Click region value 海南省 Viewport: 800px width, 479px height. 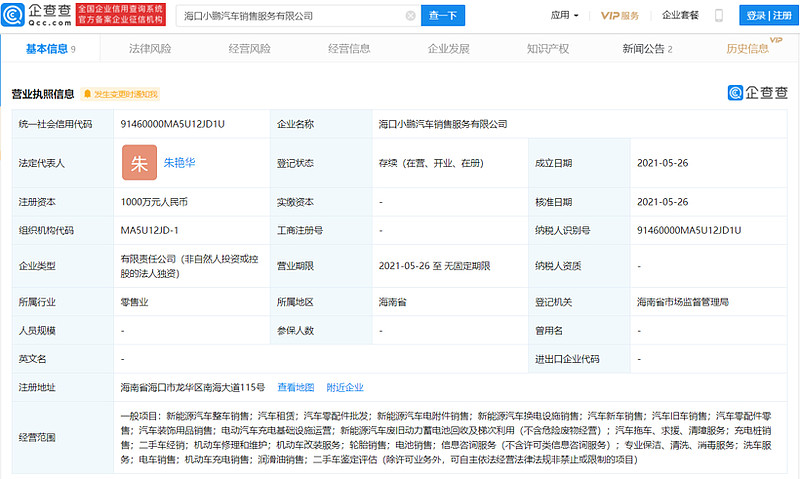point(392,302)
